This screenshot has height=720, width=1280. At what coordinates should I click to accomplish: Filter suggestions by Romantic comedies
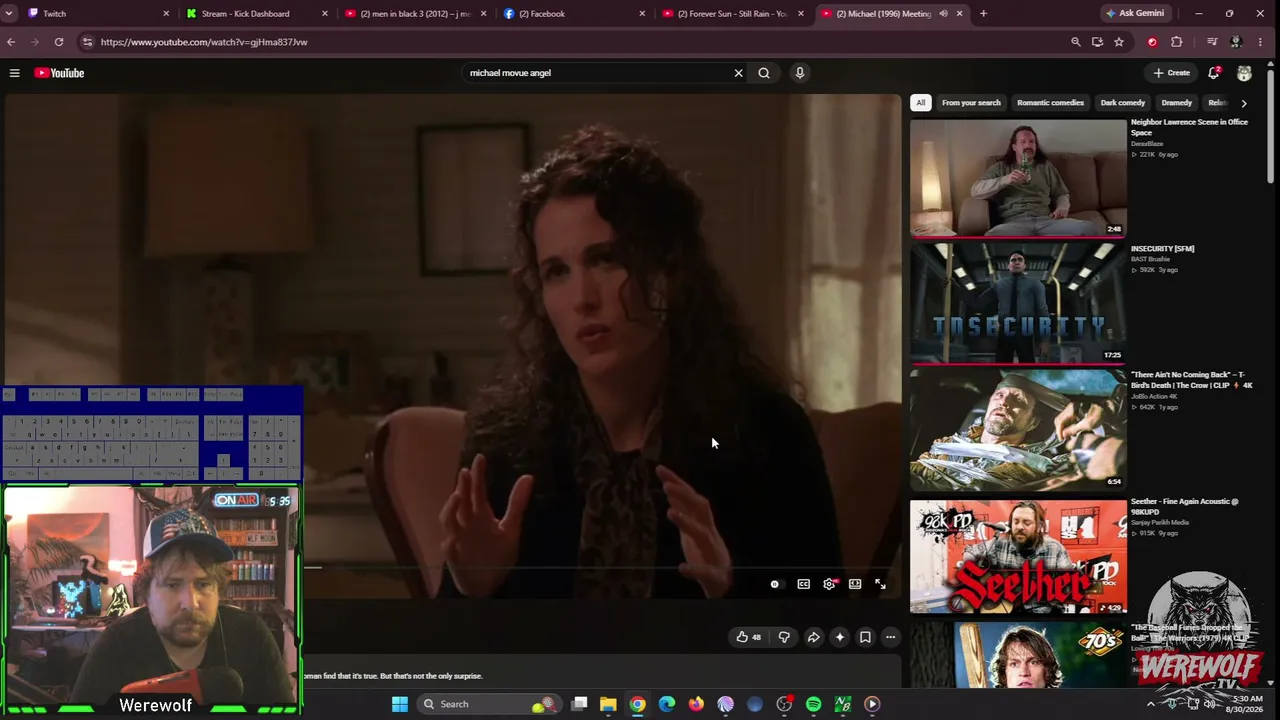coord(1050,103)
